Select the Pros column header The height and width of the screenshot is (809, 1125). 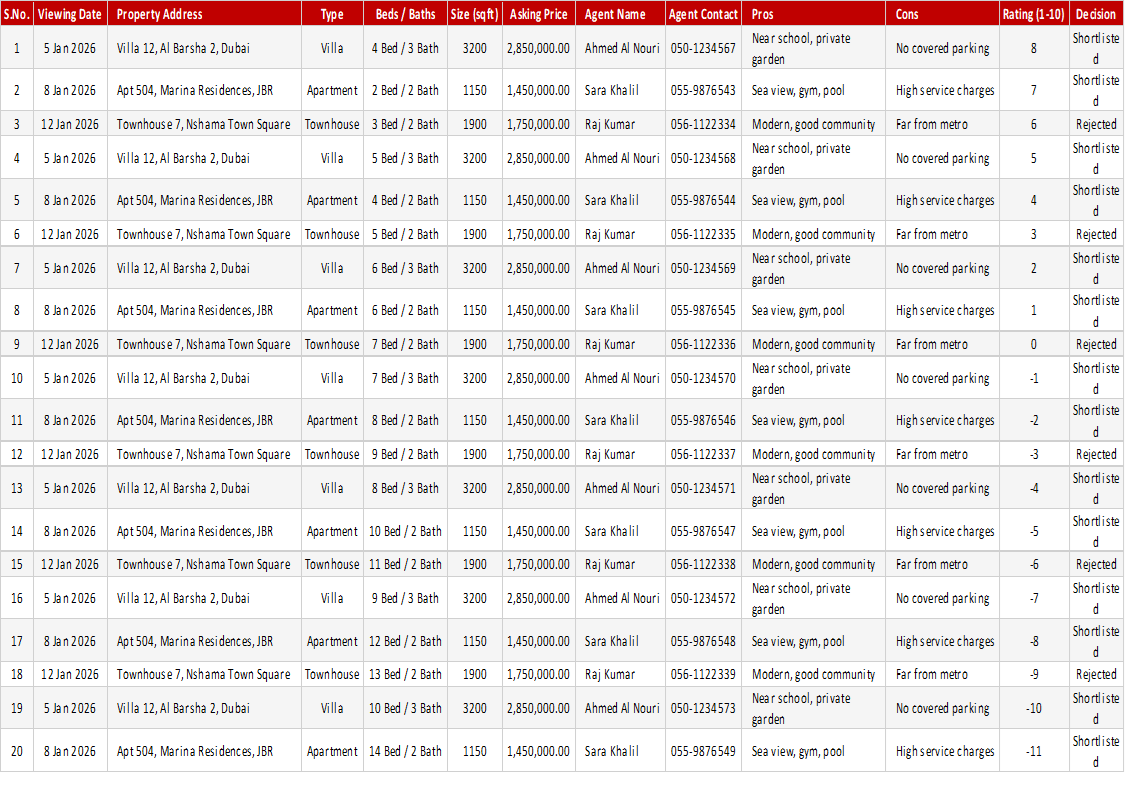click(x=813, y=14)
